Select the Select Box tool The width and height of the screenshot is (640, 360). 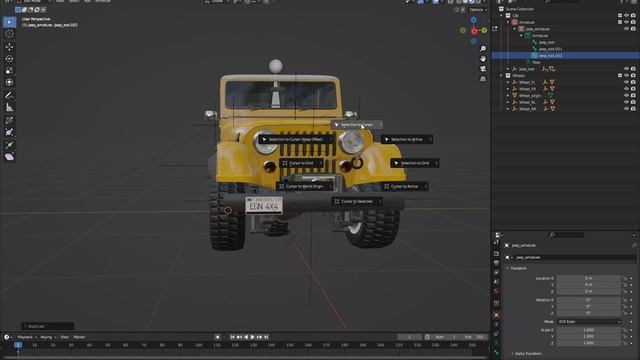point(9,22)
